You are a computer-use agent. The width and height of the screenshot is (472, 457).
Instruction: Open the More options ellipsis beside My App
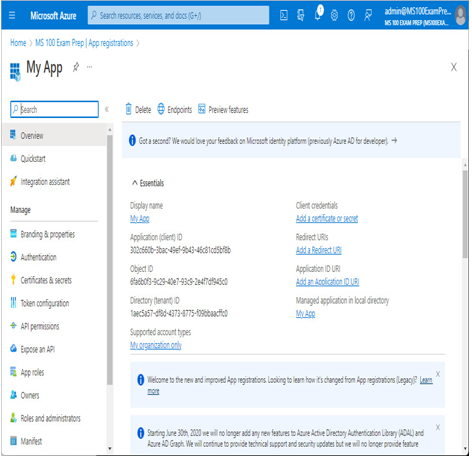(x=89, y=67)
